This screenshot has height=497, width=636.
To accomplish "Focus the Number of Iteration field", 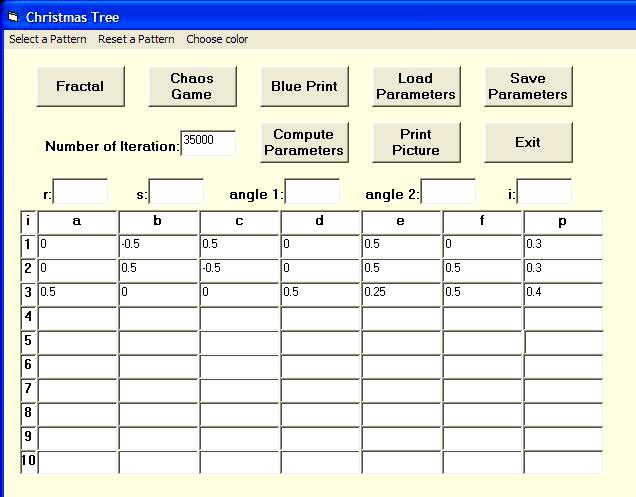I will point(208,143).
